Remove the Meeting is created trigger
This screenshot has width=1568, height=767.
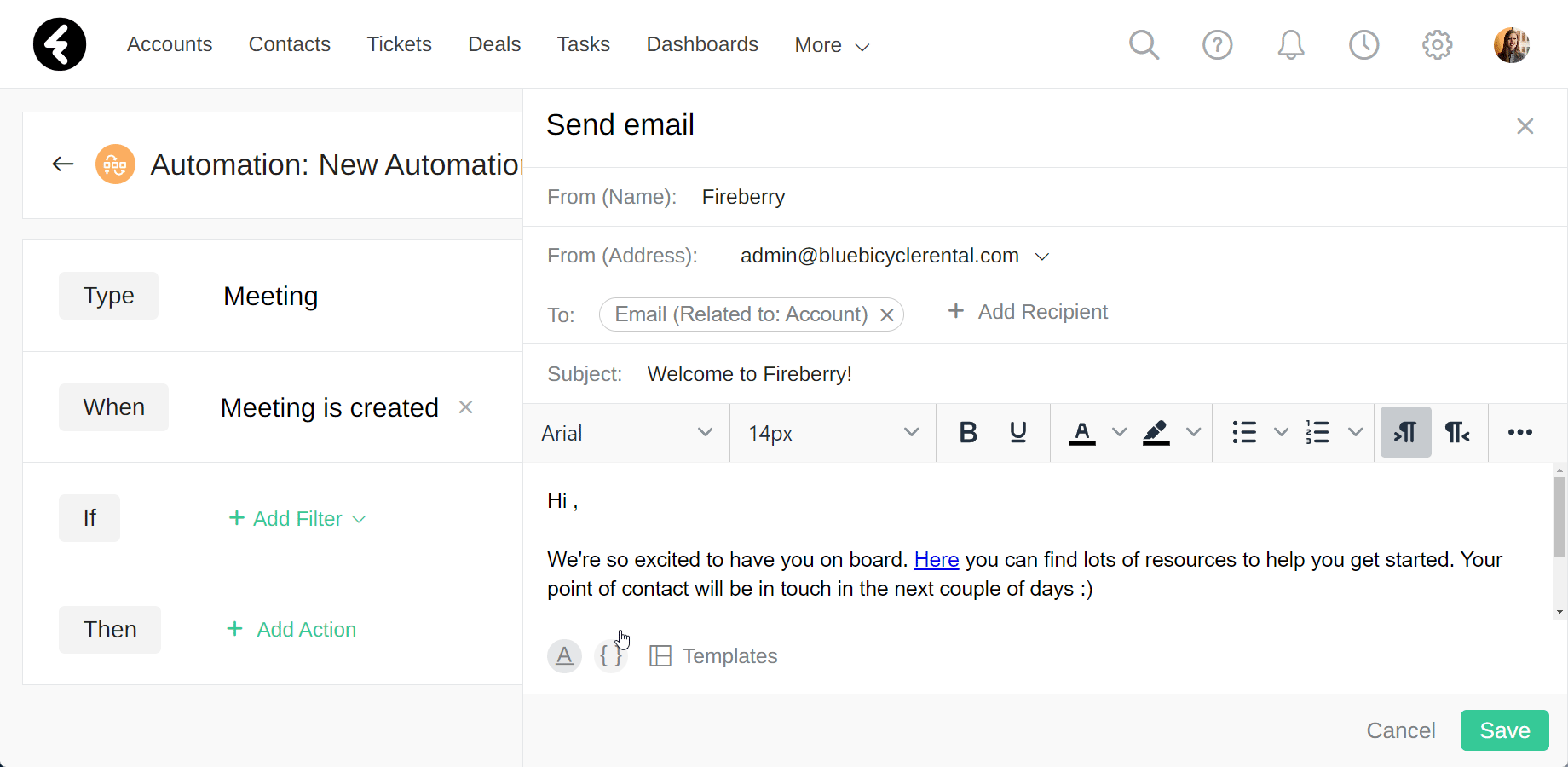point(465,407)
